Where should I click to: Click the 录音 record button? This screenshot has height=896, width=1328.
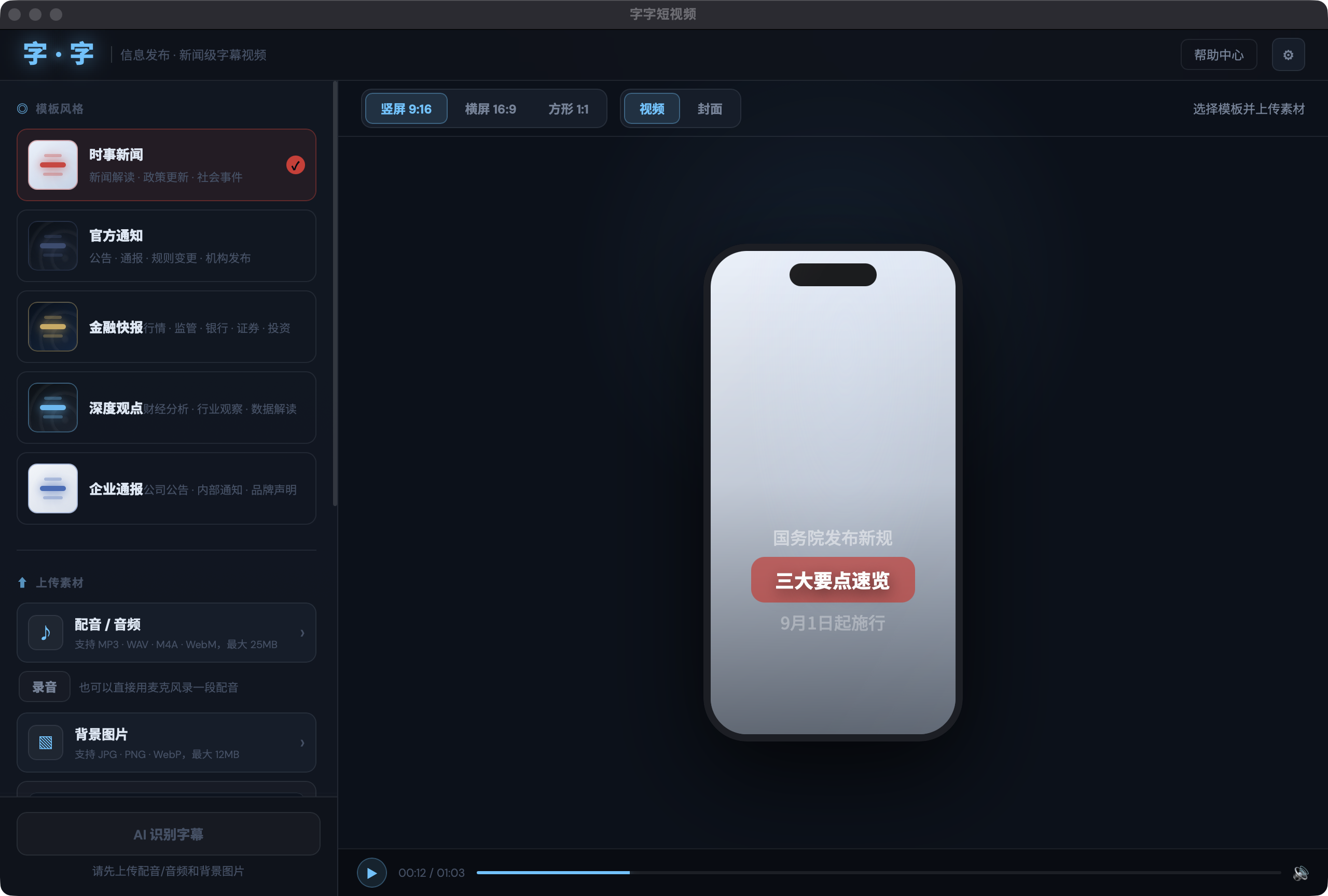click(x=45, y=687)
